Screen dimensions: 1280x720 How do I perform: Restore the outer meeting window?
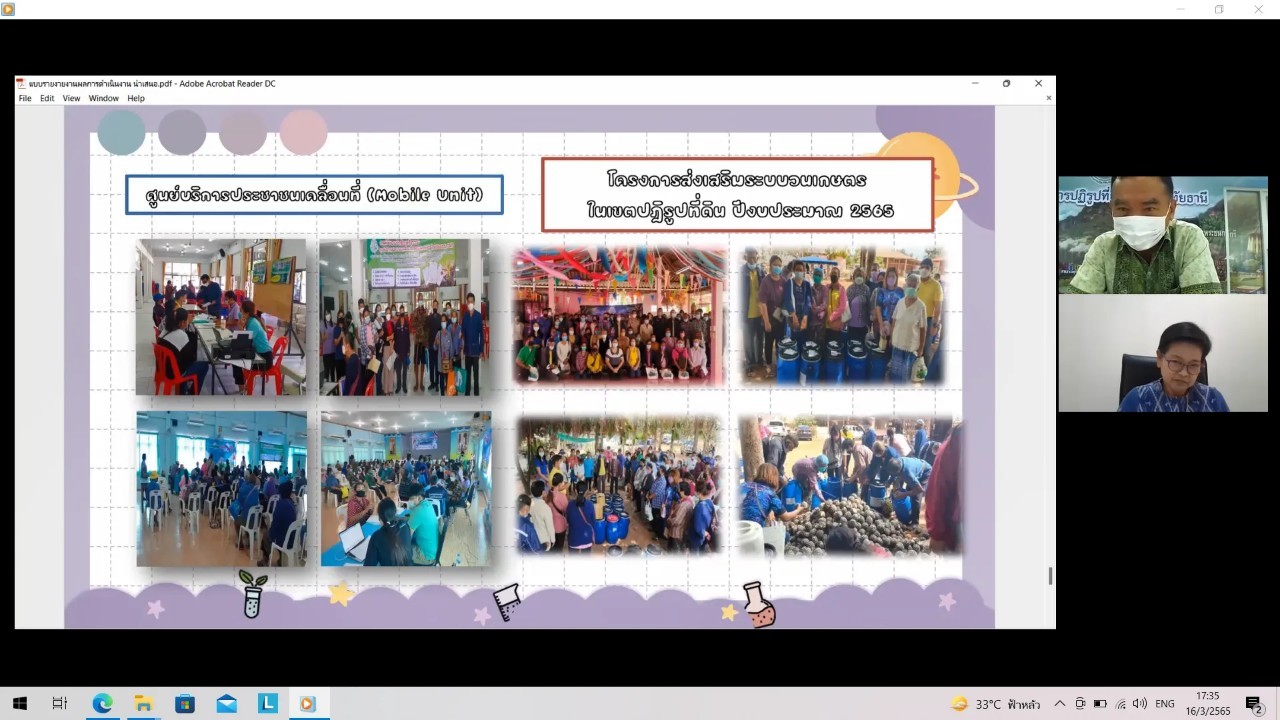coord(1219,9)
